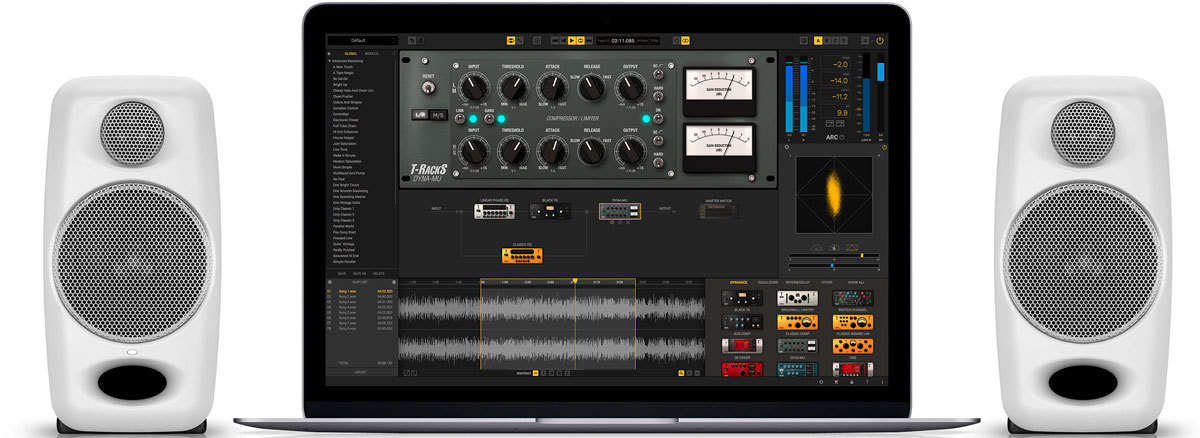1200x438 pixels.
Task: Switch to the Equalizers module tab
Action: (x=768, y=283)
